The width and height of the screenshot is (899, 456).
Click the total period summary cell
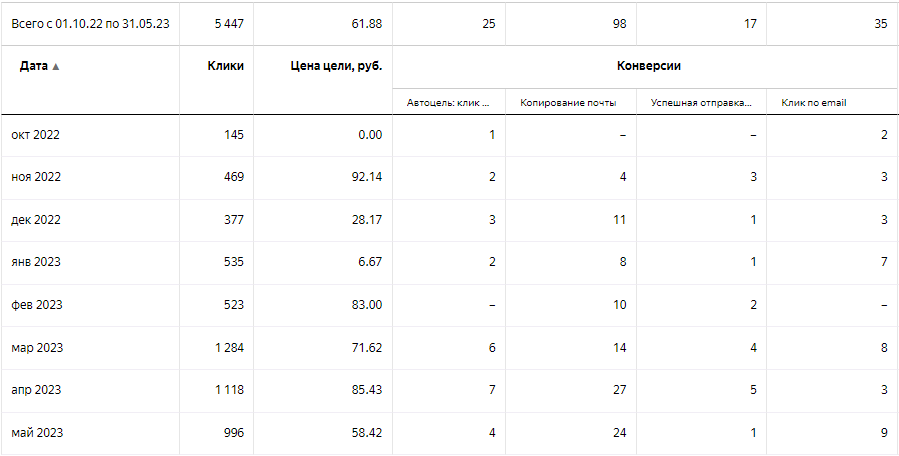90,24
